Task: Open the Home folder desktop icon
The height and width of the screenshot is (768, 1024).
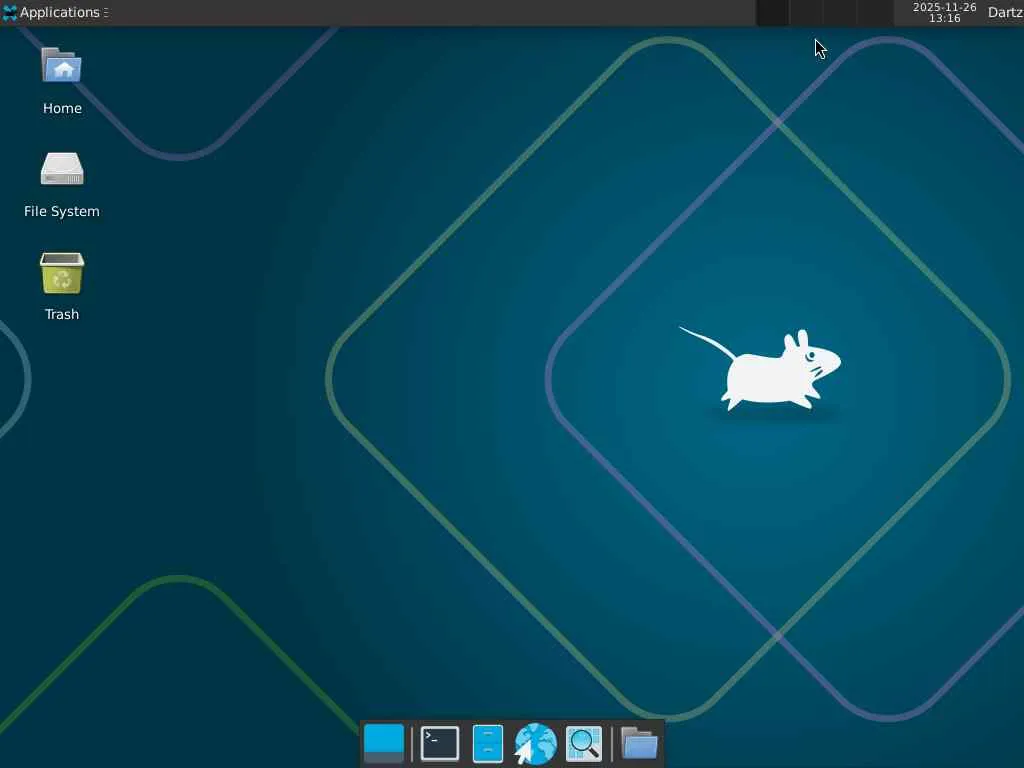Action: pyautogui.click(x=62, y=65)
